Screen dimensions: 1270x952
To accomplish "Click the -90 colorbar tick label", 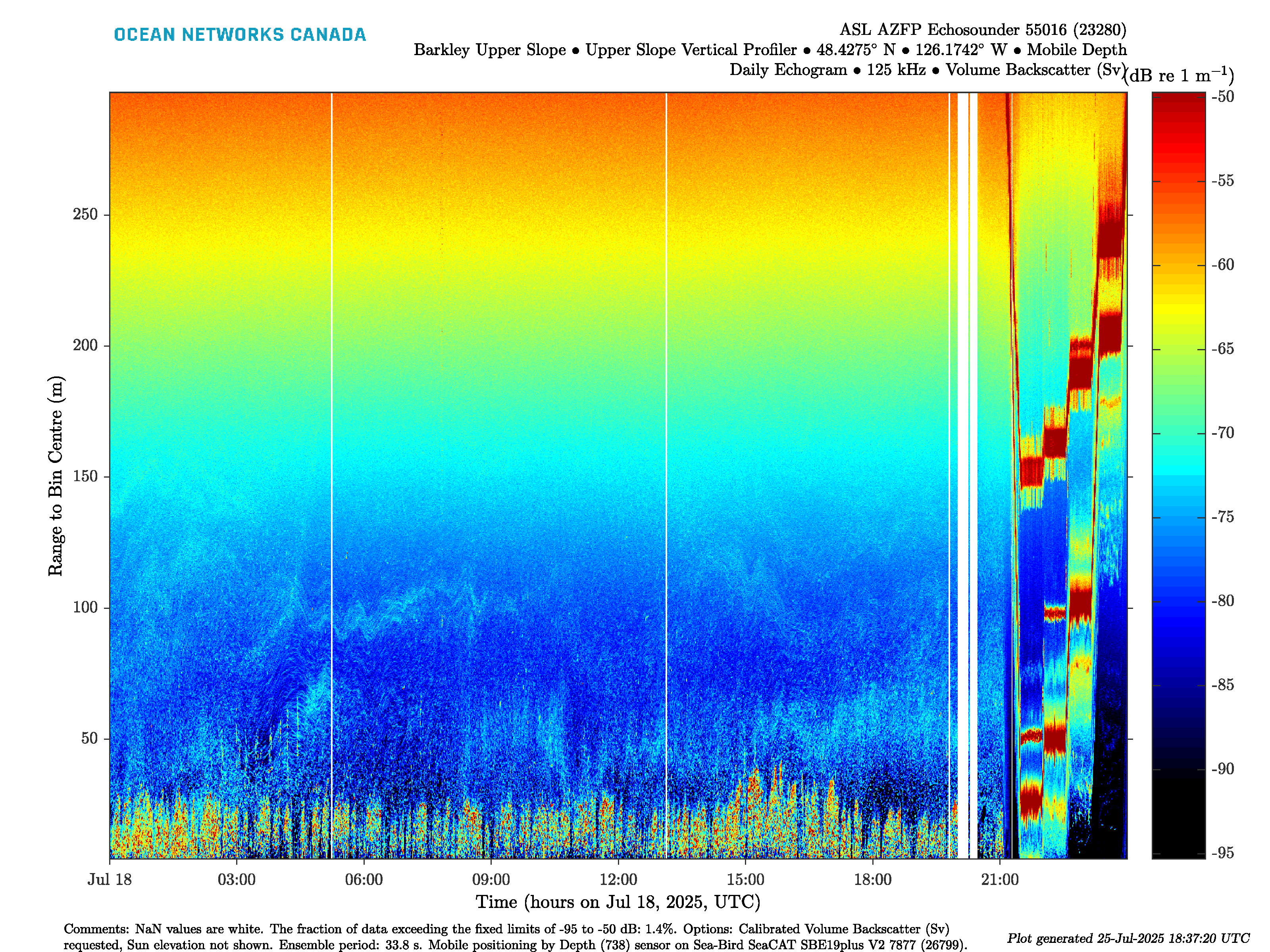I will pos(1223,769).
